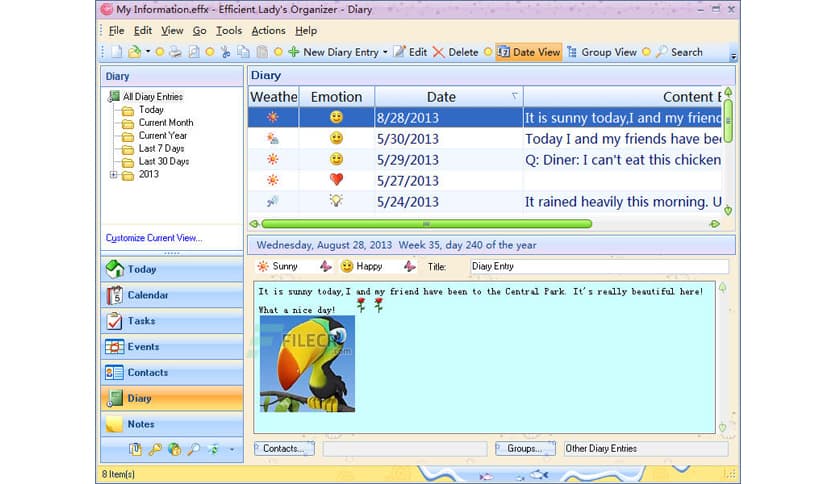Click the toucan image in diary text
Screen dimensions: 836x484
(307, 364)
